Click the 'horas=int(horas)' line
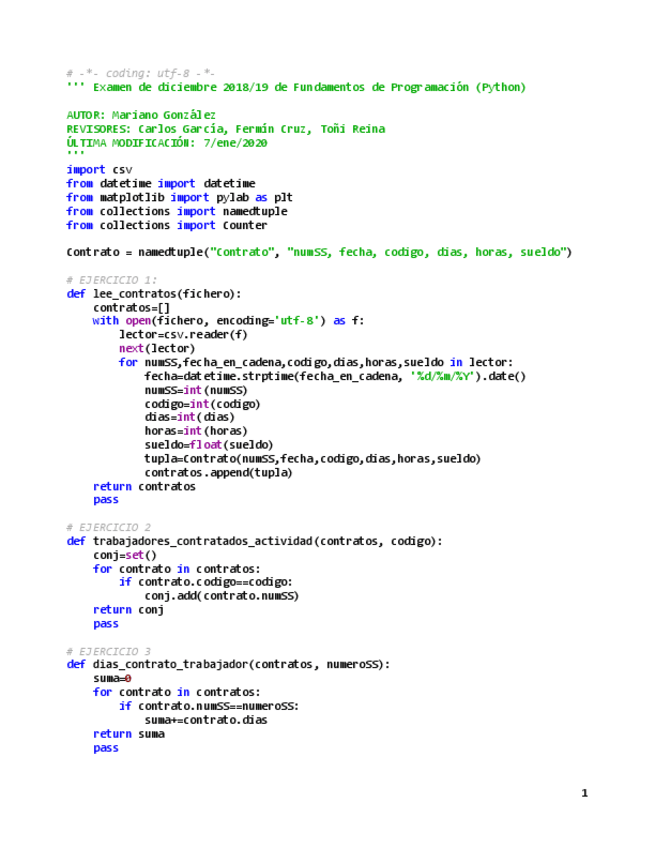 [196, 431]
